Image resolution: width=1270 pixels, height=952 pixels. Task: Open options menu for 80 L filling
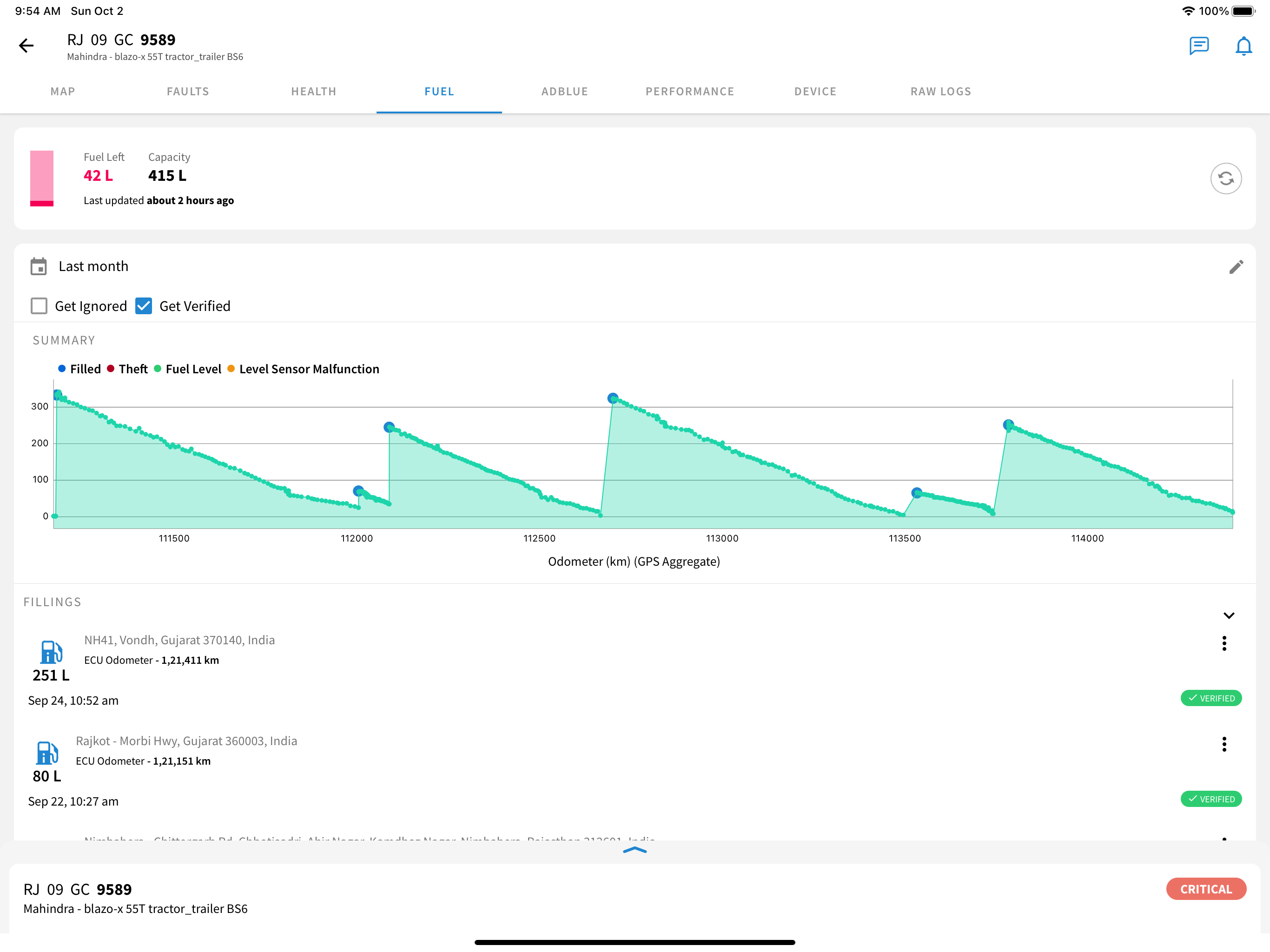(1224, 744)
